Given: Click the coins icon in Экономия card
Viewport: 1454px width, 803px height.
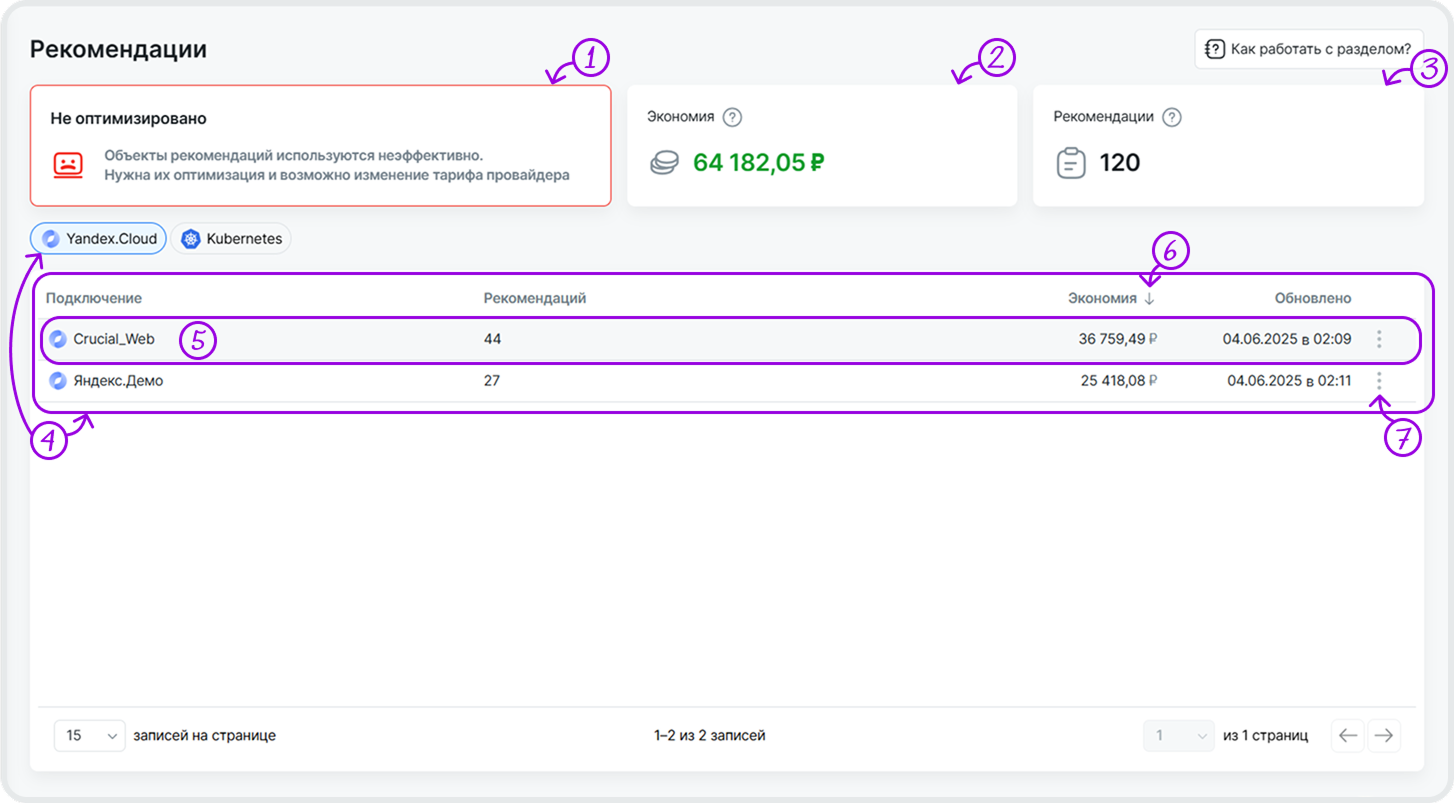Looking at the screenshot, I should pyautogui.click(x=664, y=163).
